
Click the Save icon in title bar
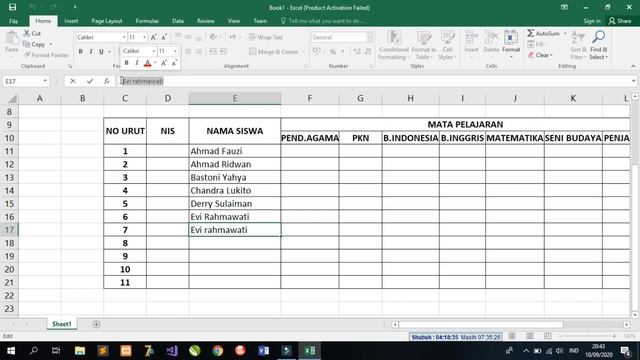click(13, 7)
